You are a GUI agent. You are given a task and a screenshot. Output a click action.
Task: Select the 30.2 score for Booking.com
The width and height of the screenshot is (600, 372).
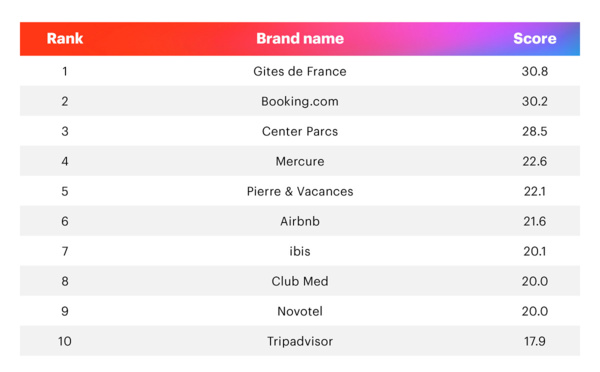[535, 101]
